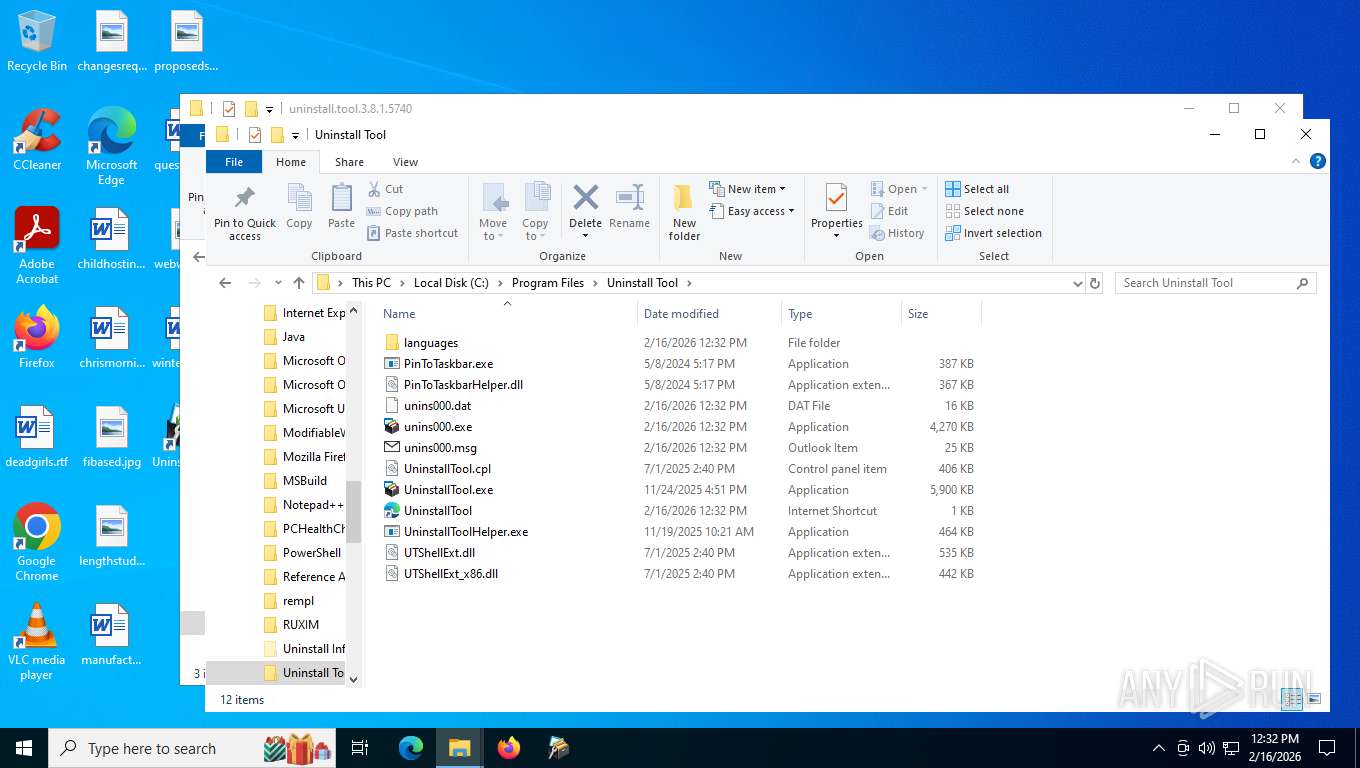Click the navigation pane scrollbar
This screenshot has height=768, width=1360.
click(x=353, y=510)
